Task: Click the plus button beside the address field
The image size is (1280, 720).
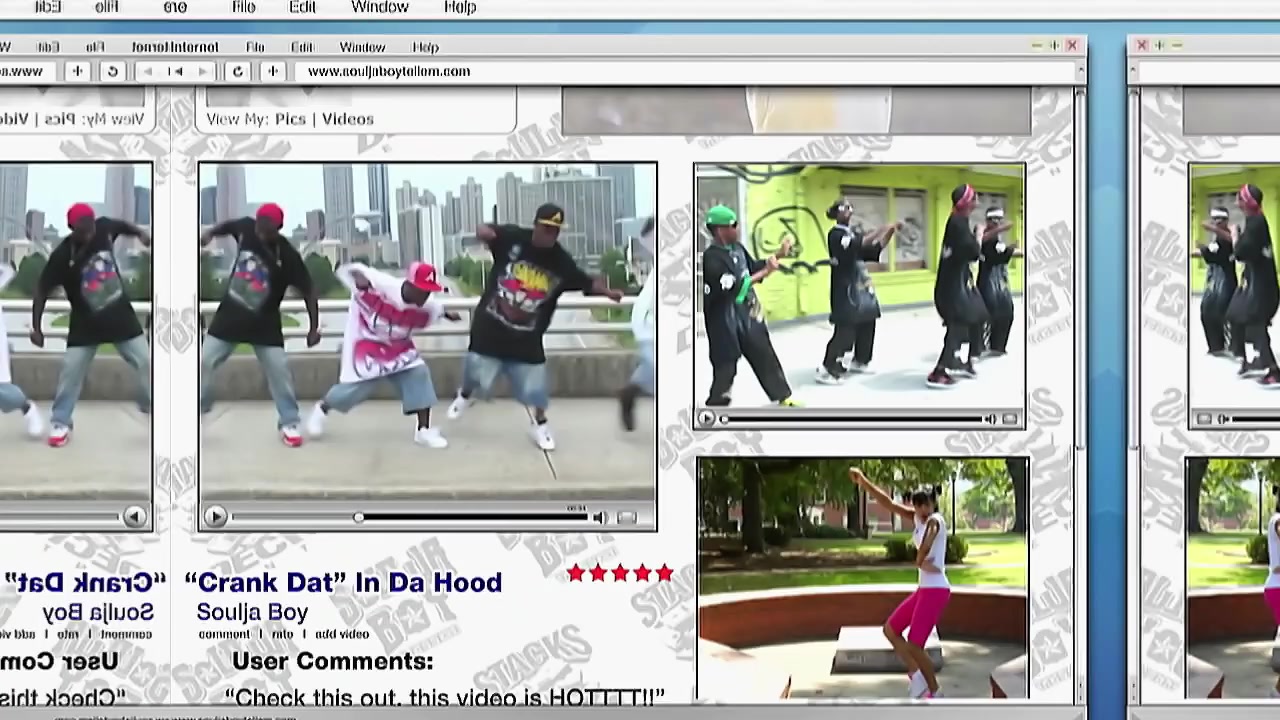Action: tap(272, 71)
